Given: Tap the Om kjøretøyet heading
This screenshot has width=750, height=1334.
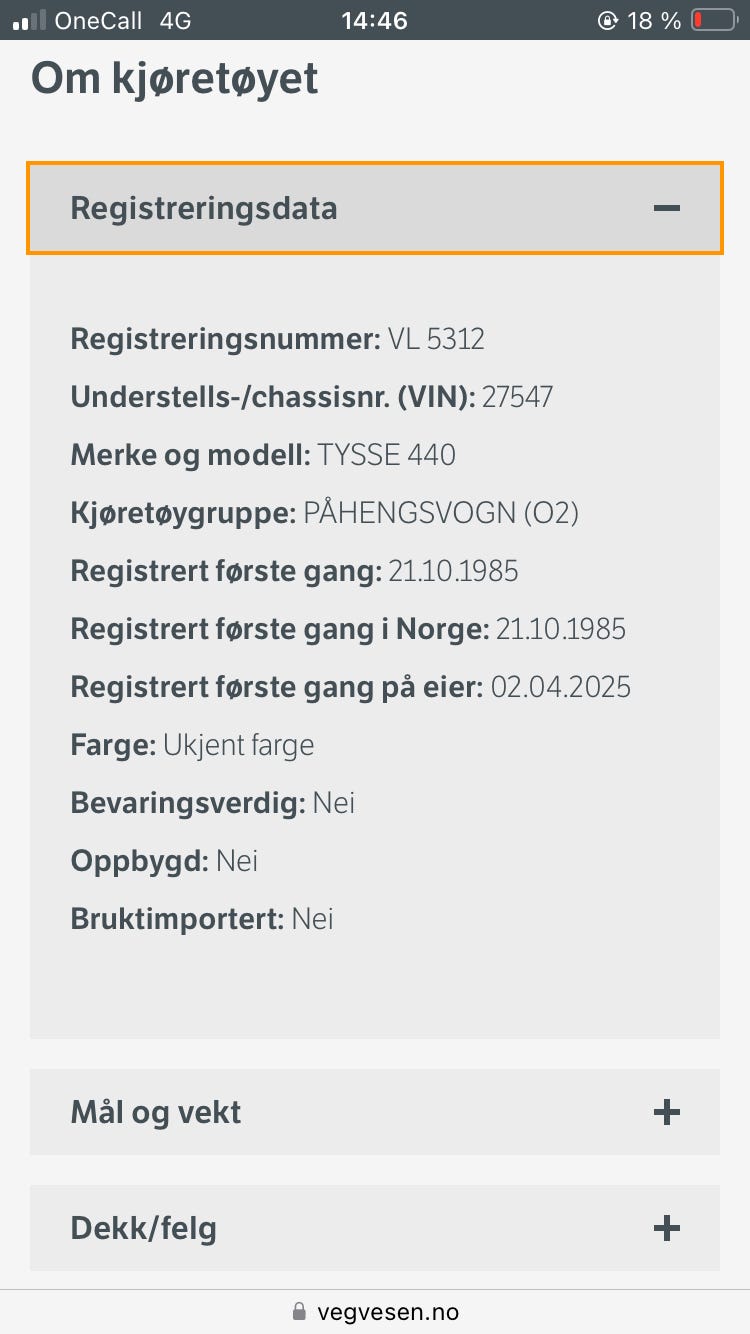Looking at the screenshot, I should 174,78.
